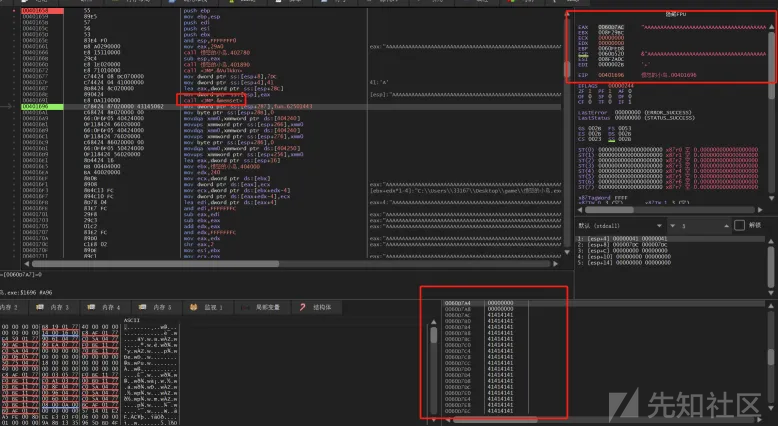Select the sub esp,eax instruction
Screen dimensions: 778x426
201,59
